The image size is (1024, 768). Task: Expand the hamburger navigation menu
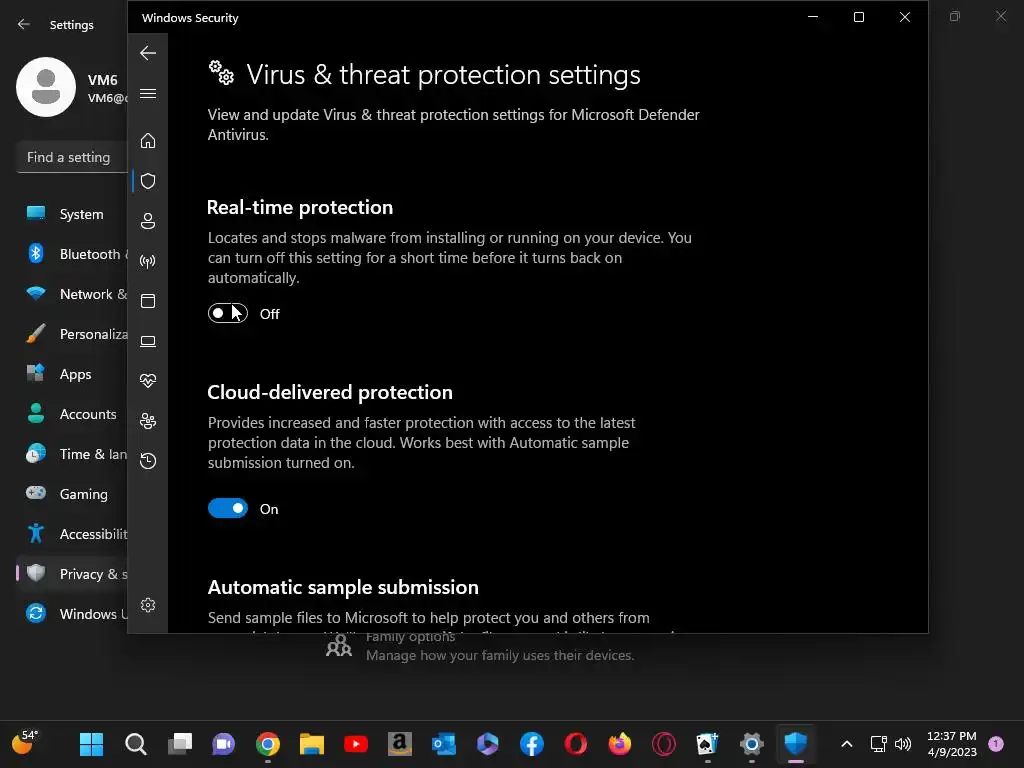148,94
